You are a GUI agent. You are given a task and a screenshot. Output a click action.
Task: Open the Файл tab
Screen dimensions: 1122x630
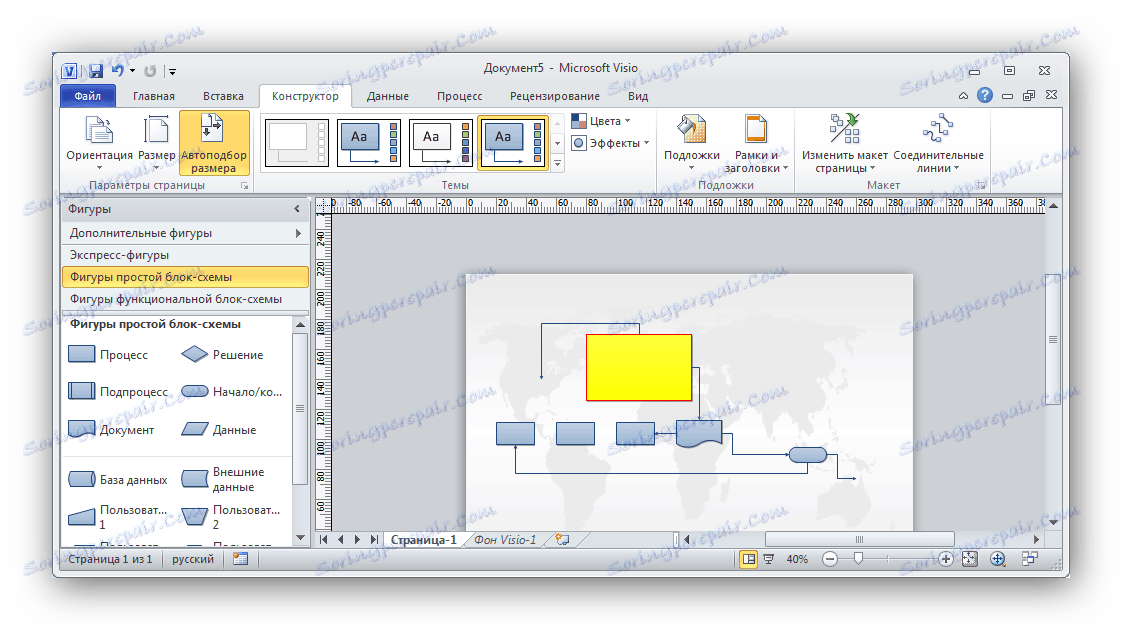87,96
